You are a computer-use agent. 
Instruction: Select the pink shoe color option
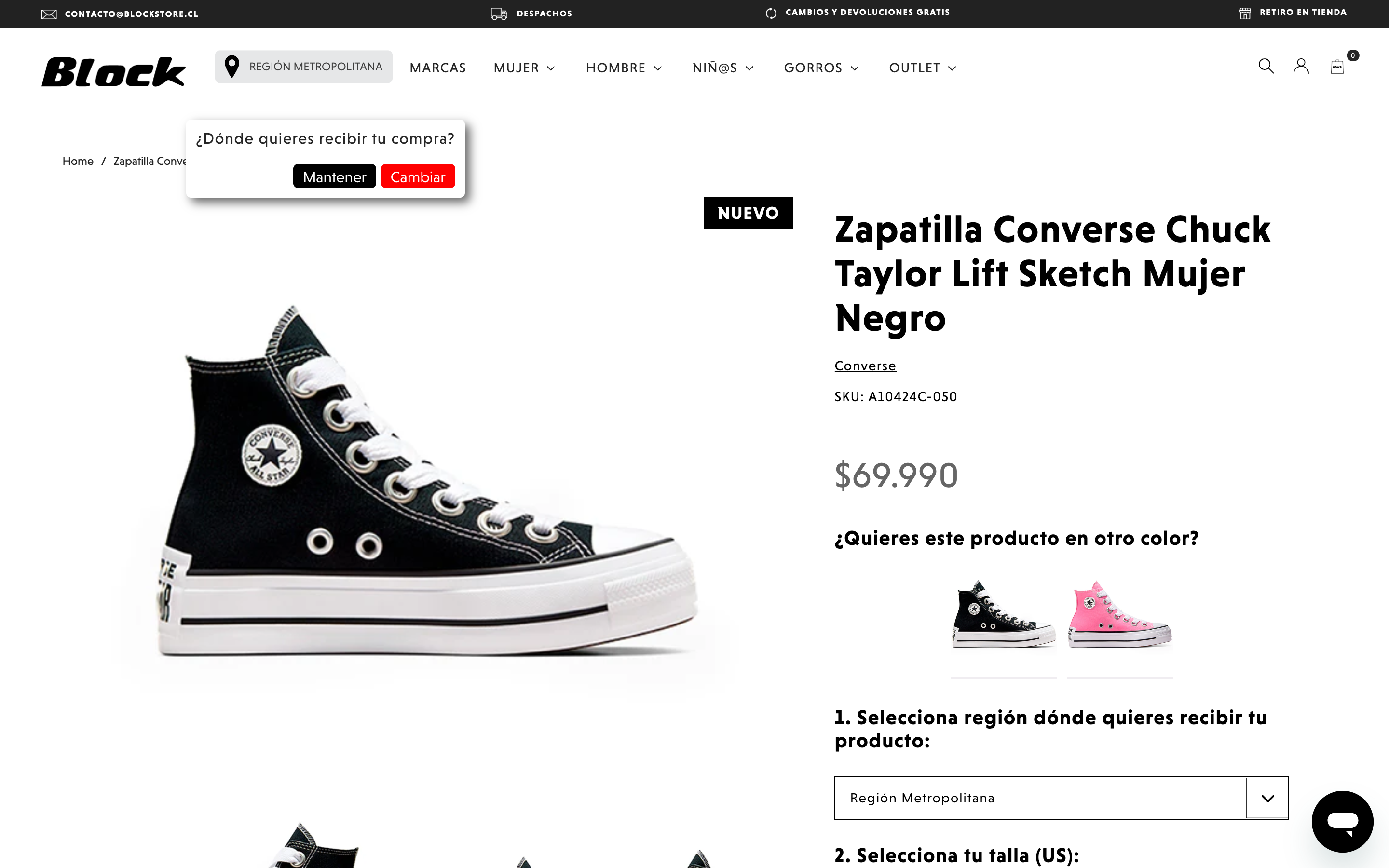click(x=1119, y=614)
